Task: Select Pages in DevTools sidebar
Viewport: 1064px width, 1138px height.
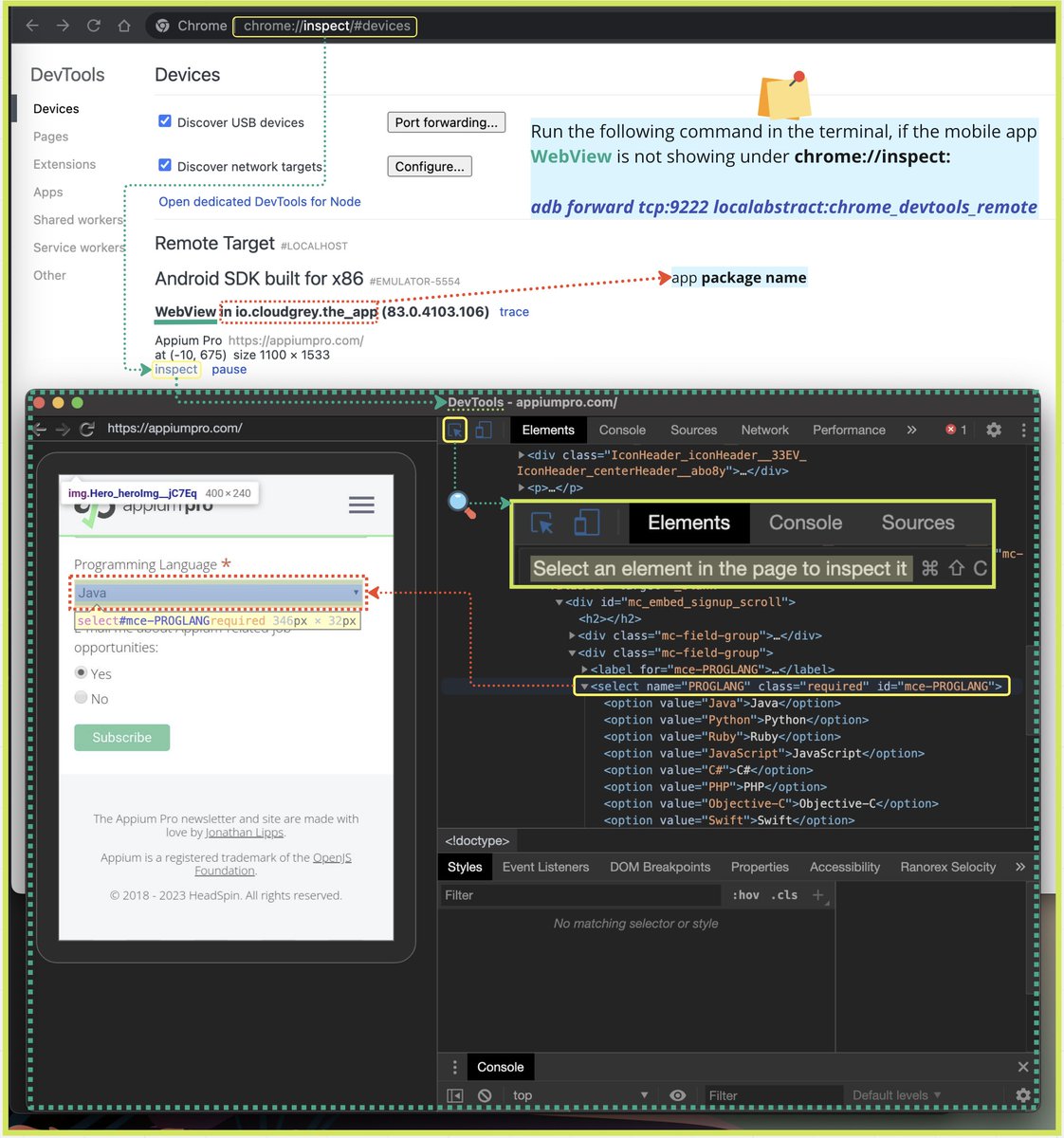Action: 50,137
